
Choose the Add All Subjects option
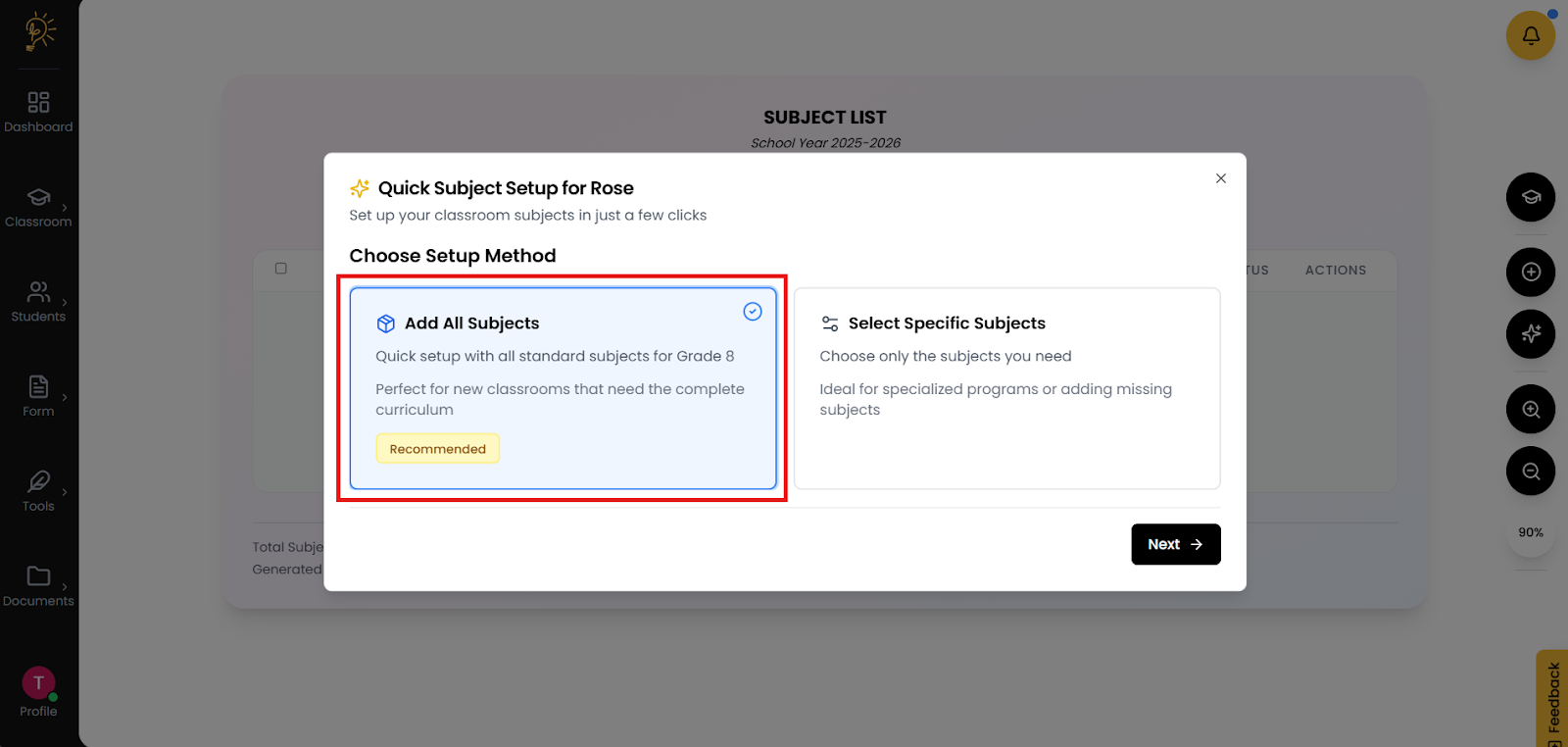[x=563, y=388]
